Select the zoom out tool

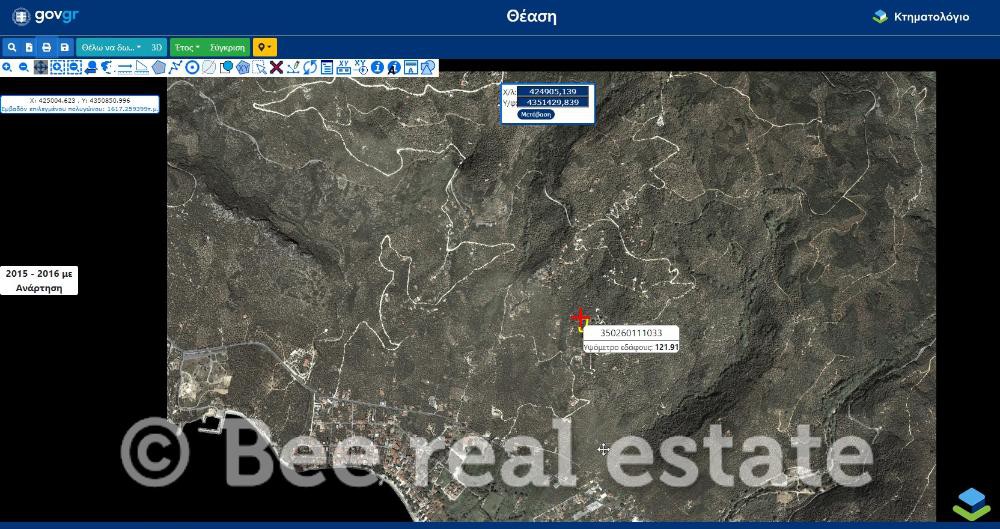(x=24, y=68)
